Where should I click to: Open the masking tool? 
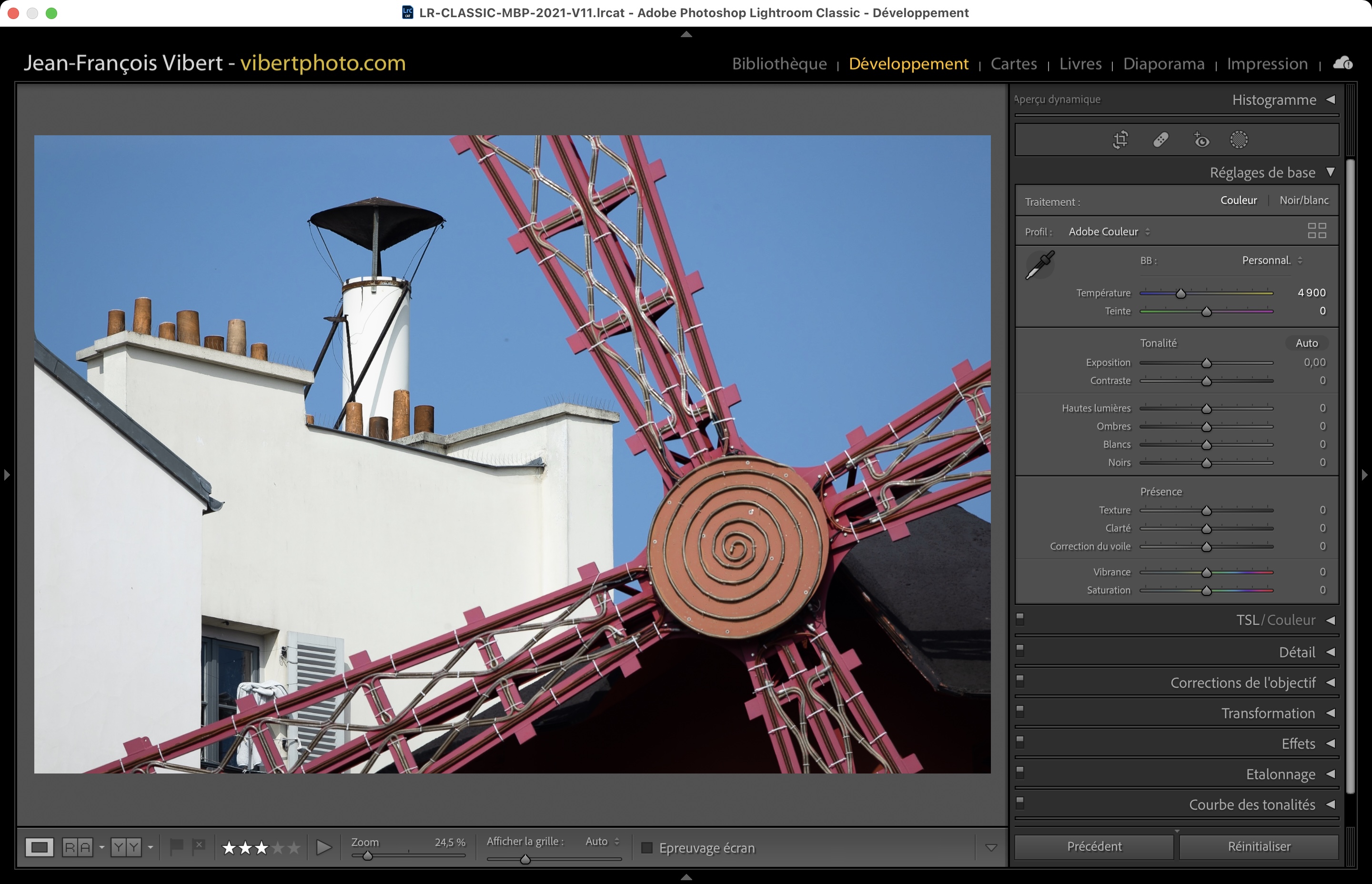click(1239, 140)
